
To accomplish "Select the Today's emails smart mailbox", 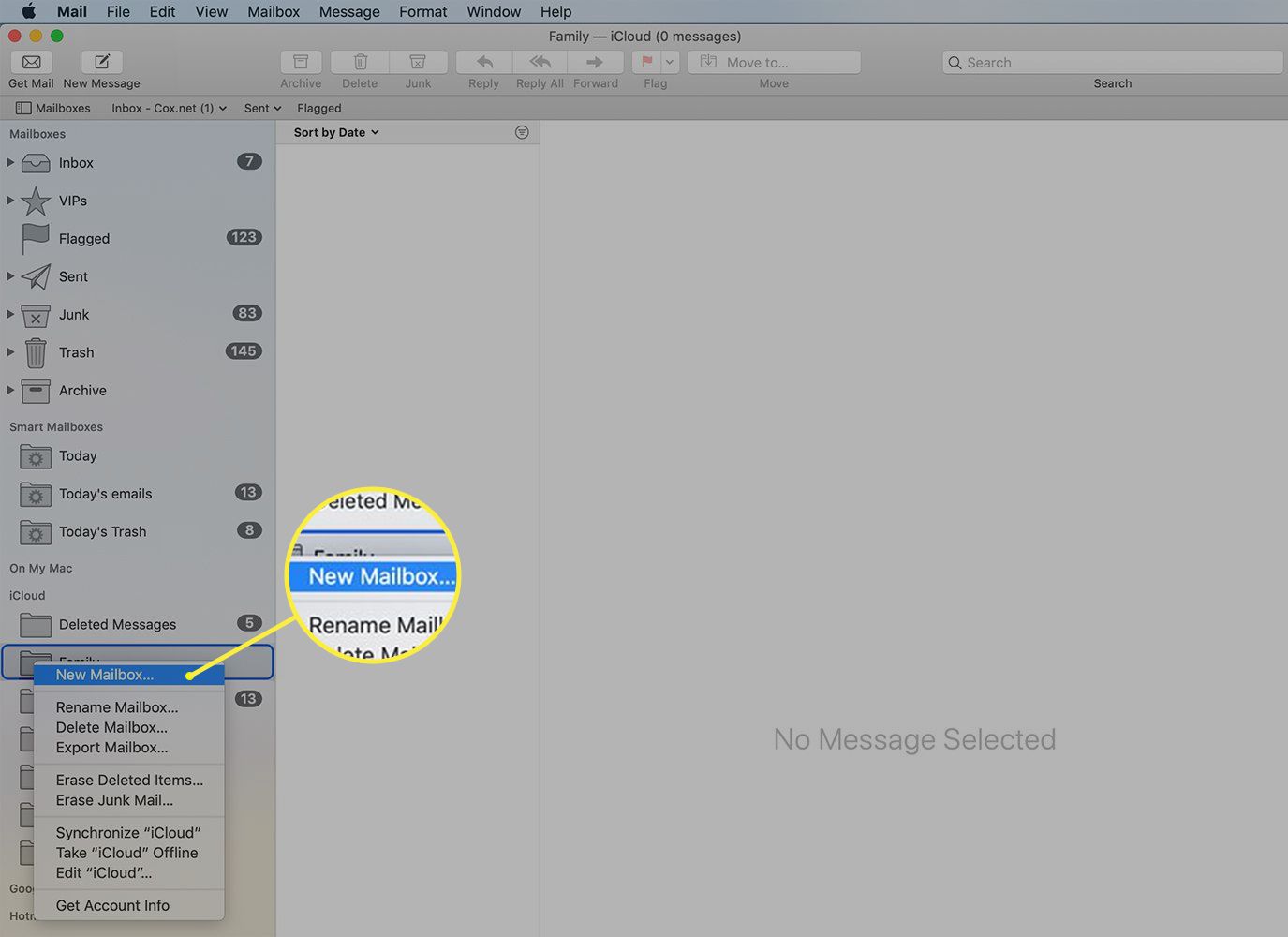I will [x=138, y=494].
